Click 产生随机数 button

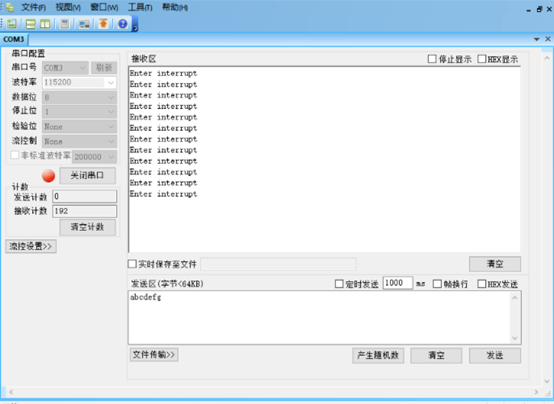pyautogui.click(x=378, y=356)
